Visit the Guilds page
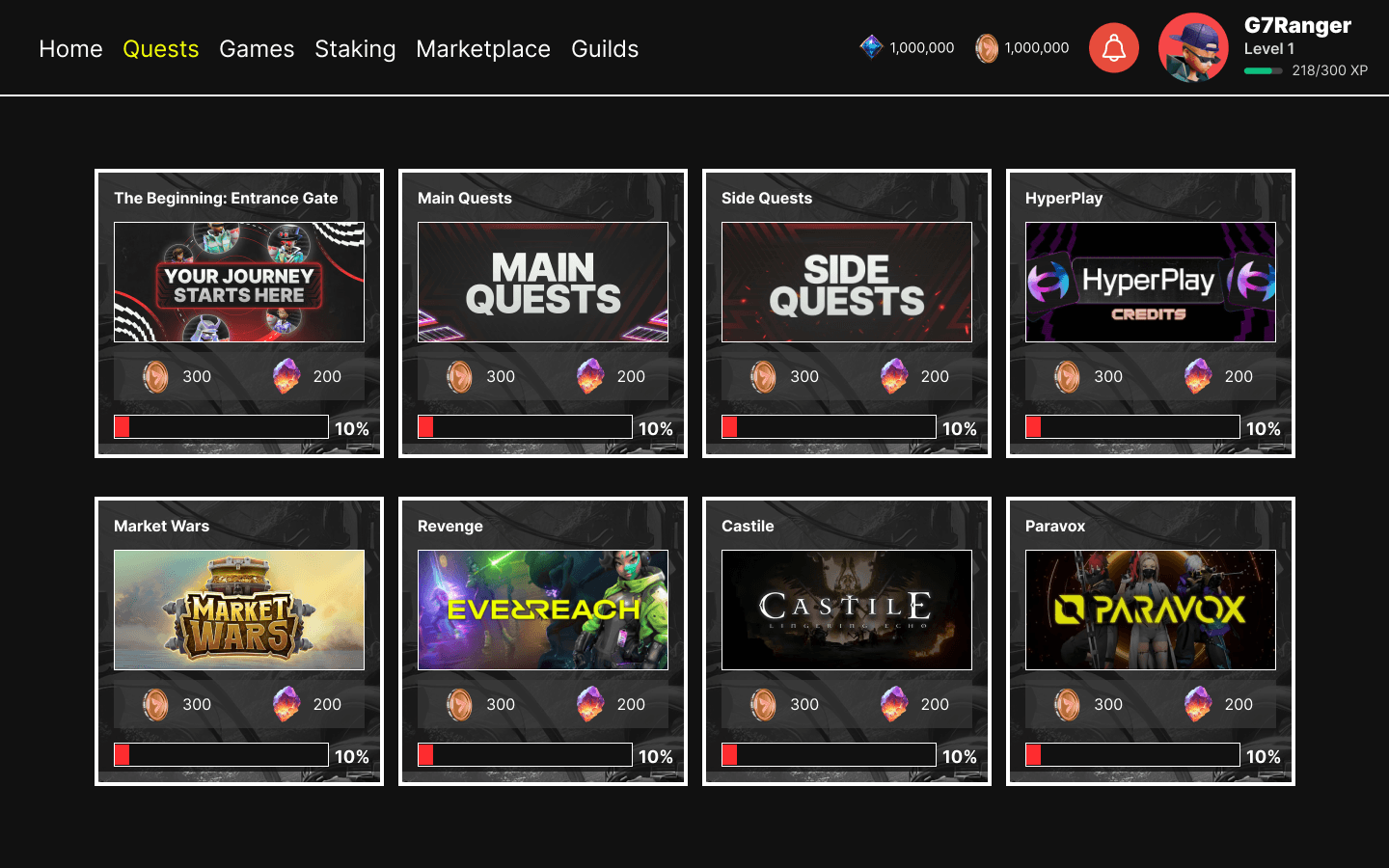The image size is (1389, 868). coord(605,49)
